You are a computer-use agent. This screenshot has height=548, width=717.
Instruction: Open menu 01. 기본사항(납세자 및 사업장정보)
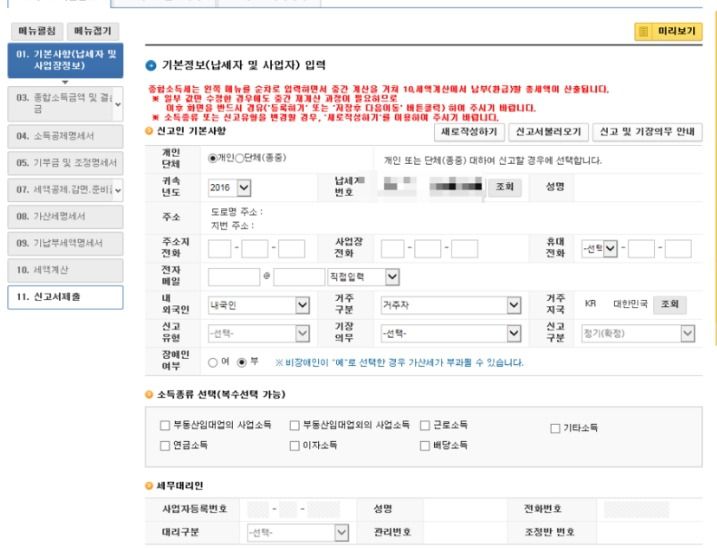(65, 60)
